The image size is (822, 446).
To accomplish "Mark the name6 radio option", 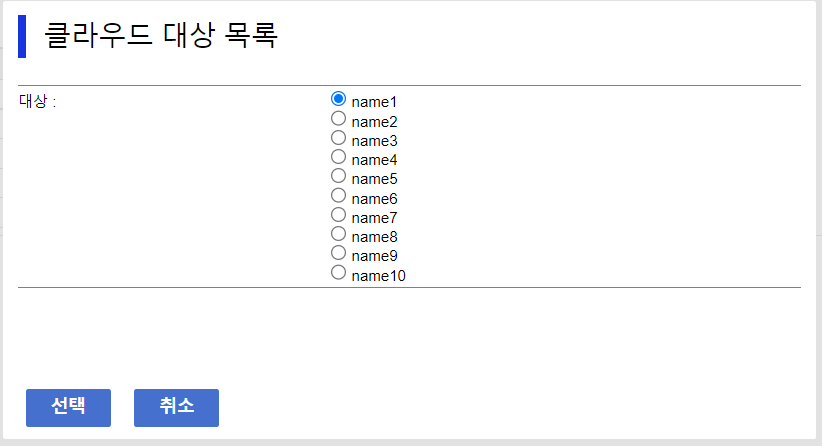I will click(x=338, y=195).
